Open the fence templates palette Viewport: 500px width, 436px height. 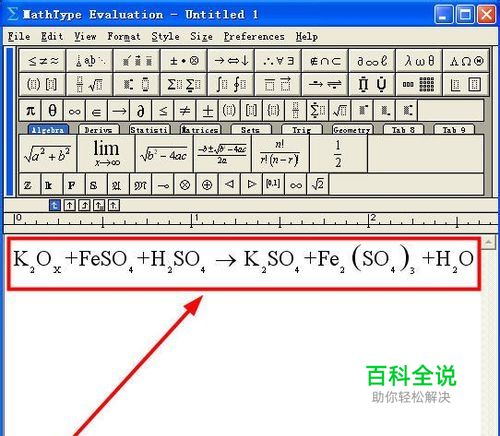tap(43, 84)
